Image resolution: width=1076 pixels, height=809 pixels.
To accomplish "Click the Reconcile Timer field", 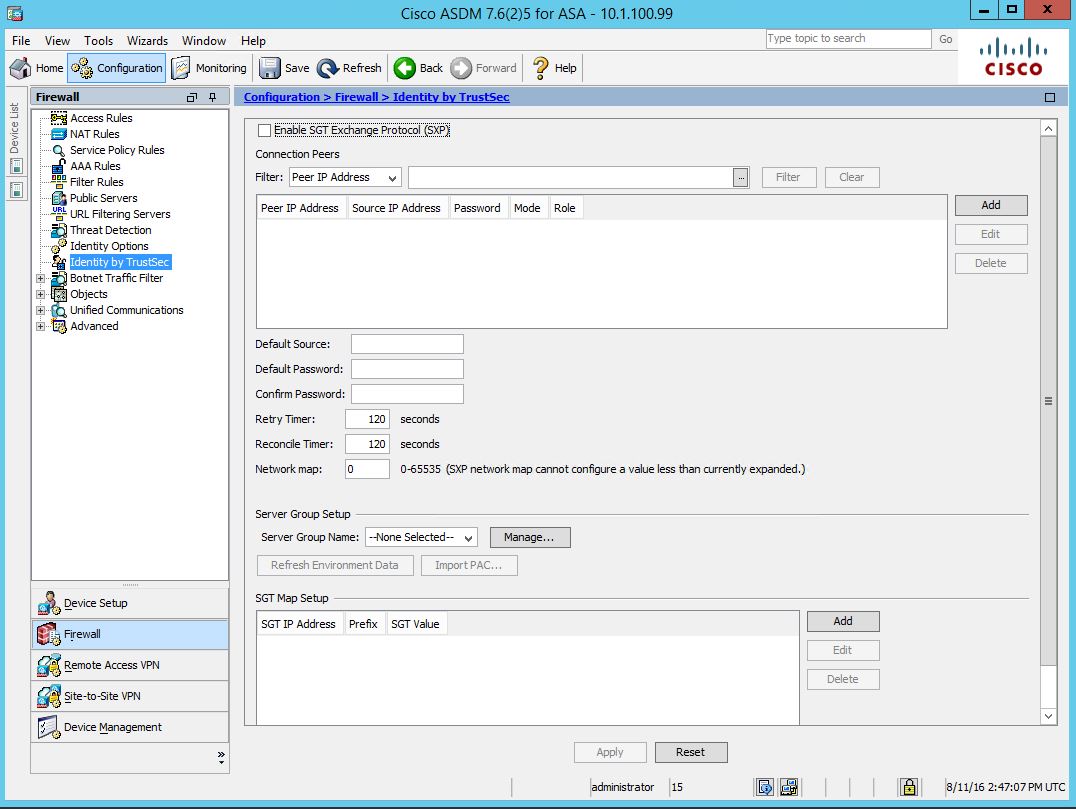I will tap(367, 444).
